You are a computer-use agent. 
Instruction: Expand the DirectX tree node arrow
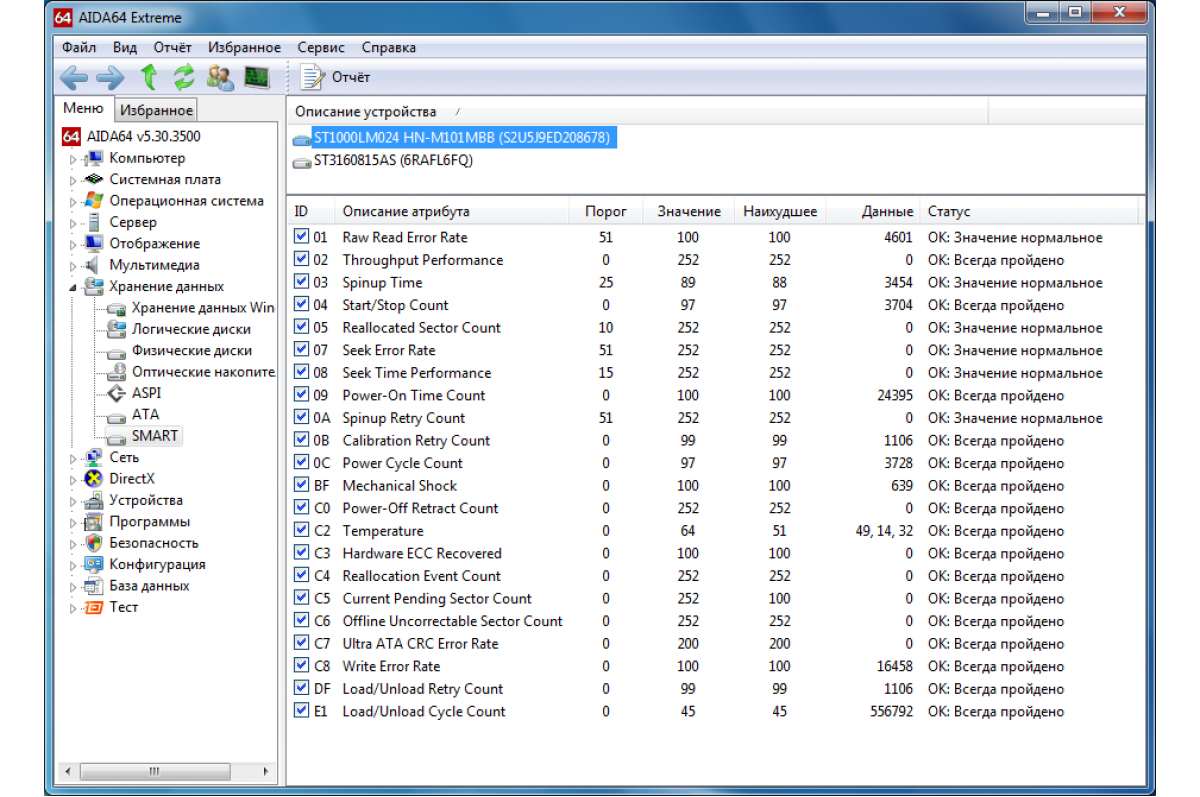pos(72,479)
